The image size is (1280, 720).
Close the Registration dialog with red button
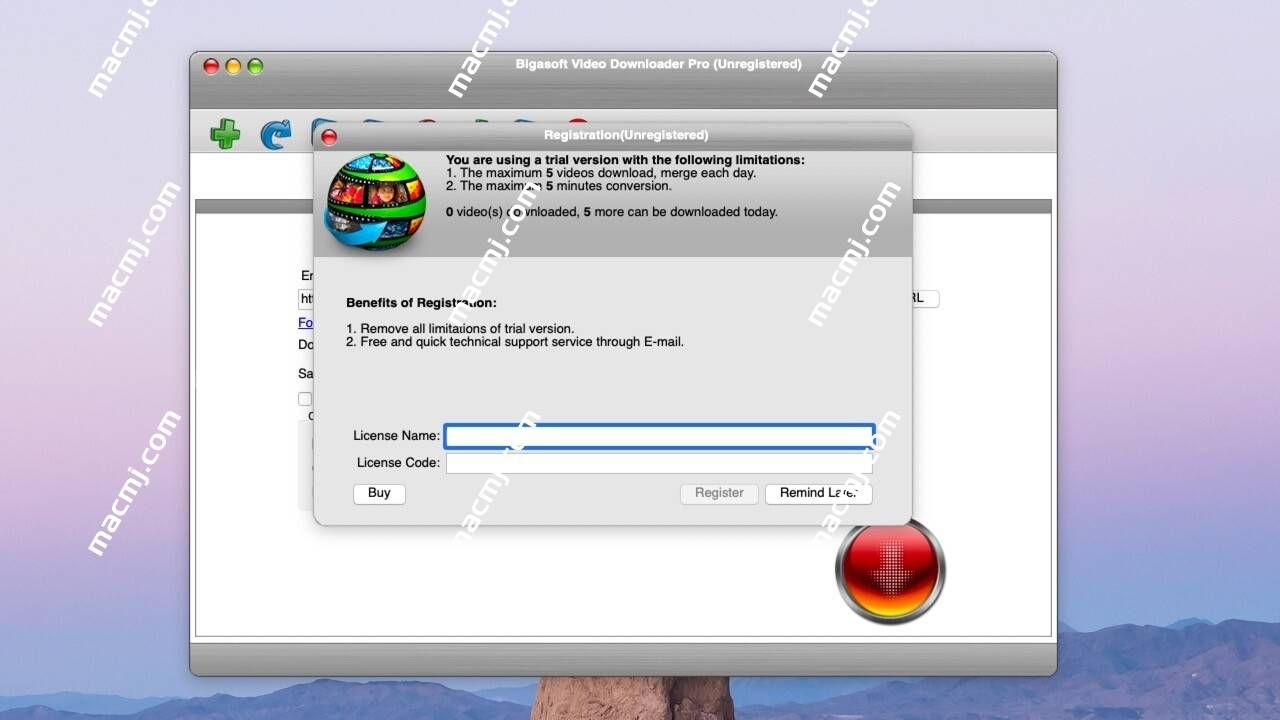point(329,137)
